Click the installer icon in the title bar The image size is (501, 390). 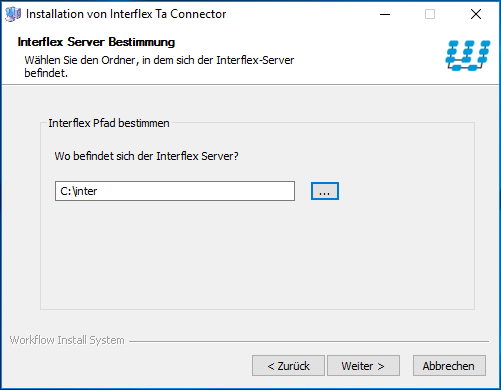coord(13,14)
